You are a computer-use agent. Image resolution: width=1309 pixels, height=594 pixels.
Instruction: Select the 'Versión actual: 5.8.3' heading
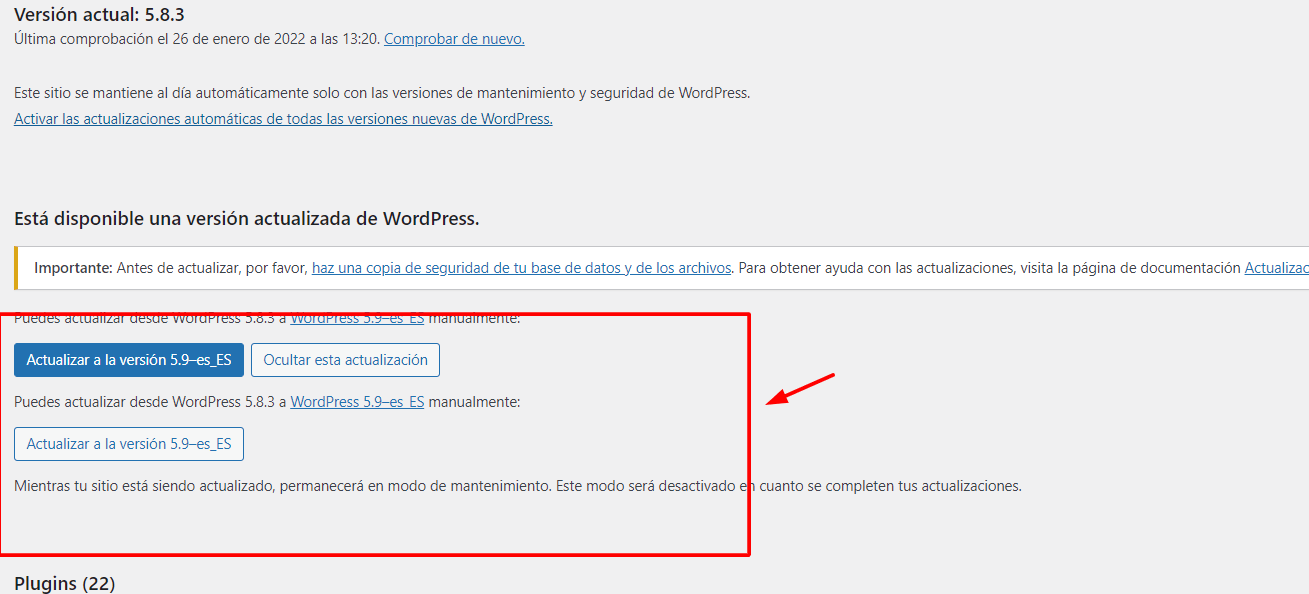(99, 15)
